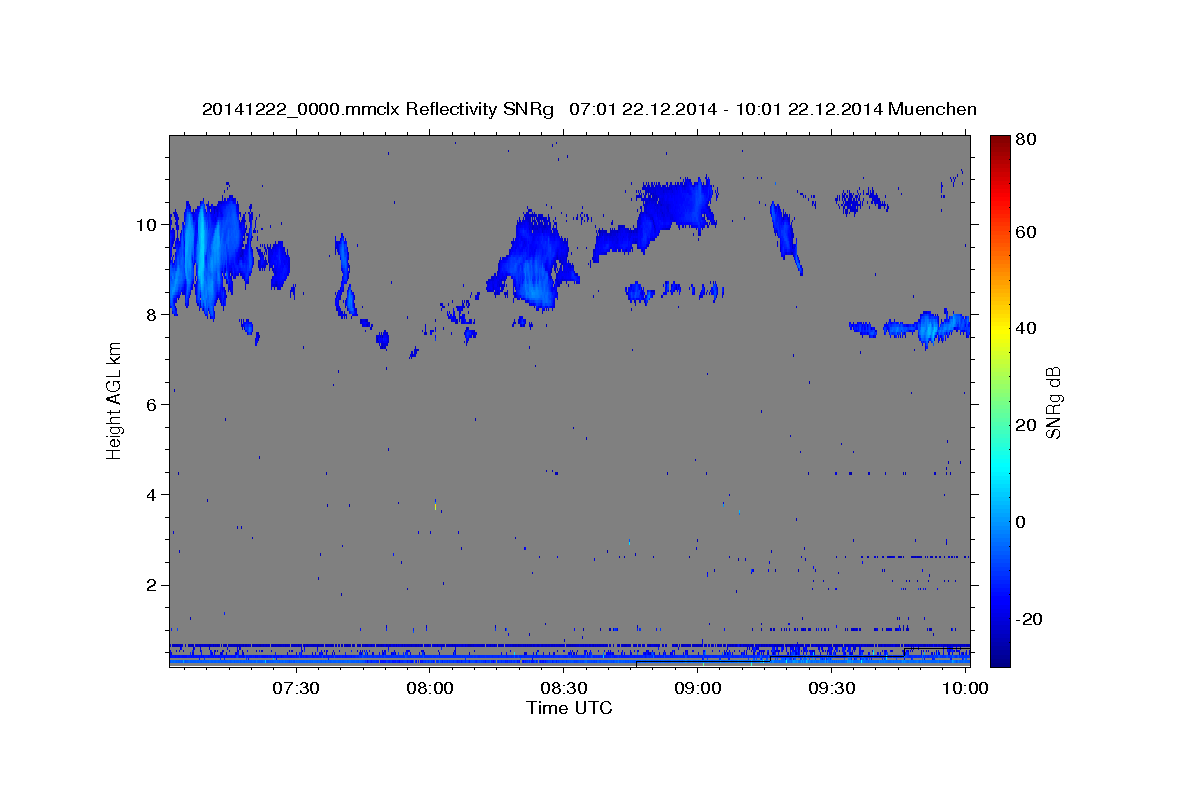Click the 08:00 time tick label
The image size is (1200, 800).
coord(431,688)
